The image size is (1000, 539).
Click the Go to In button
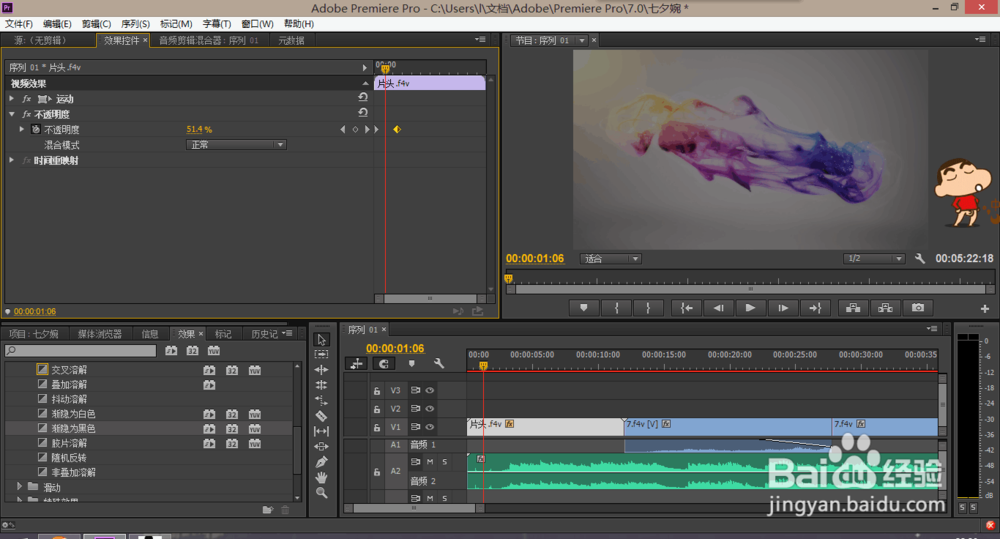tap(686, 308)
